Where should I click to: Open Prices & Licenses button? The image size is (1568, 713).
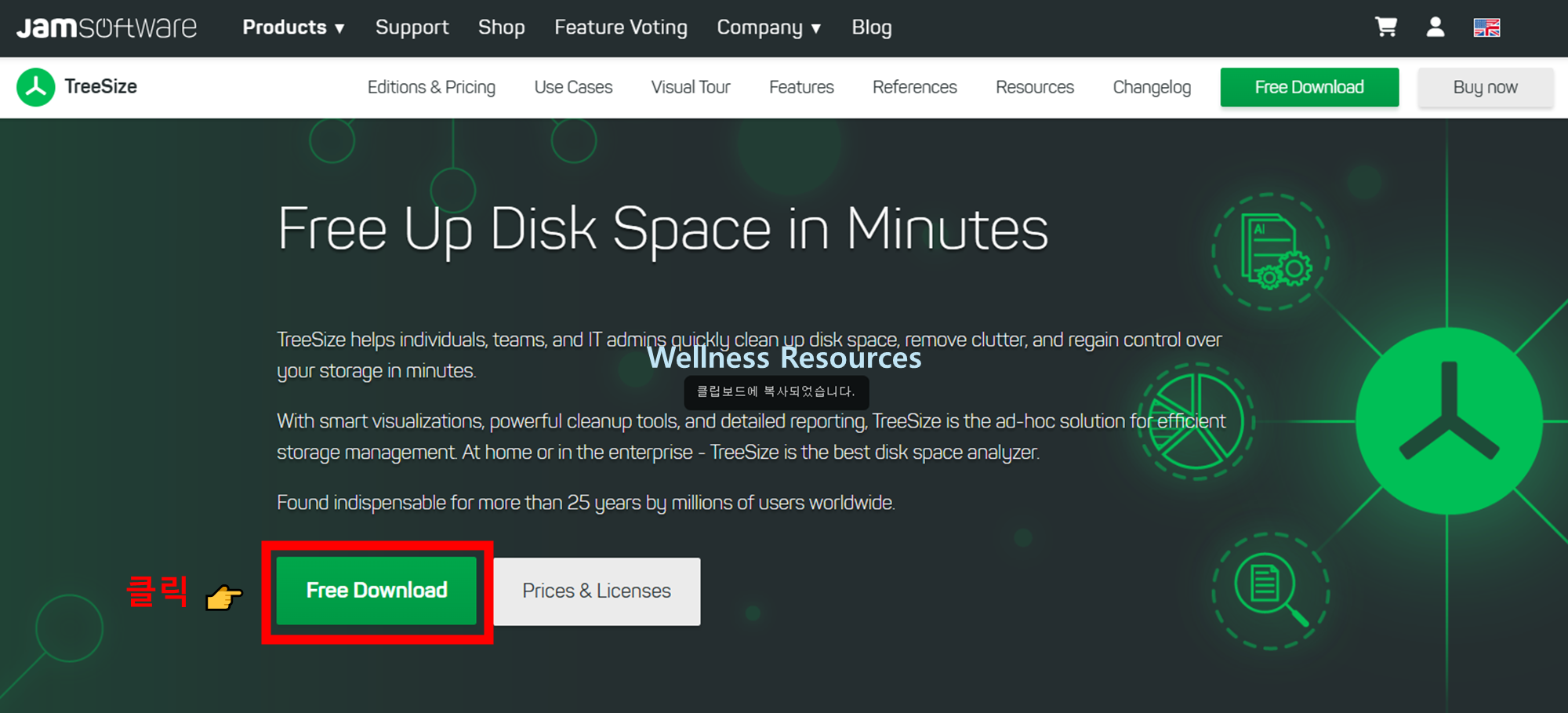tap(597, 591)
